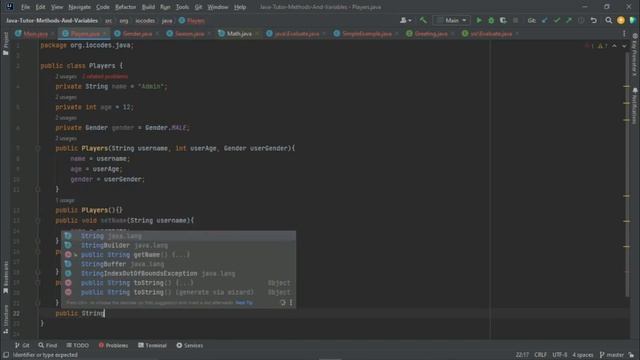Select StringBuilder completion suggestion

[178, 245]
